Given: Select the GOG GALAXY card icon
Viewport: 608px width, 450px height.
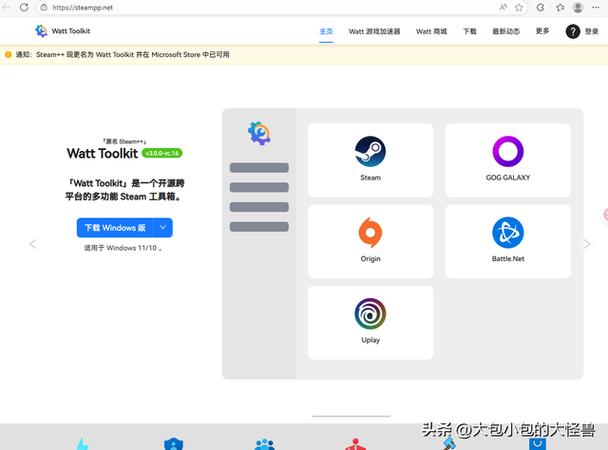Looking at the screenshot, I should [508, 152].
